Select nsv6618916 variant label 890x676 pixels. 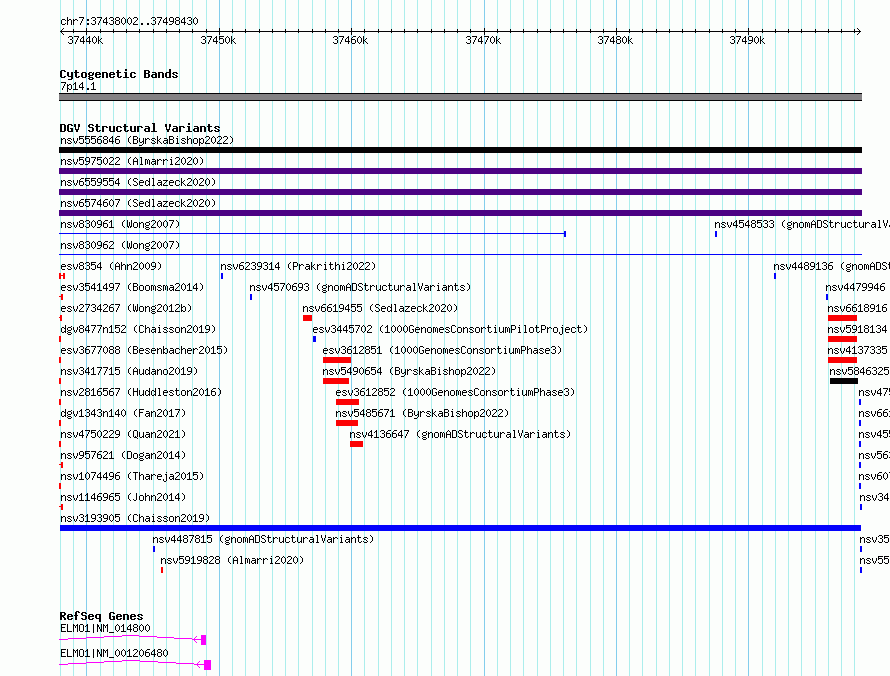coord(857,308)
